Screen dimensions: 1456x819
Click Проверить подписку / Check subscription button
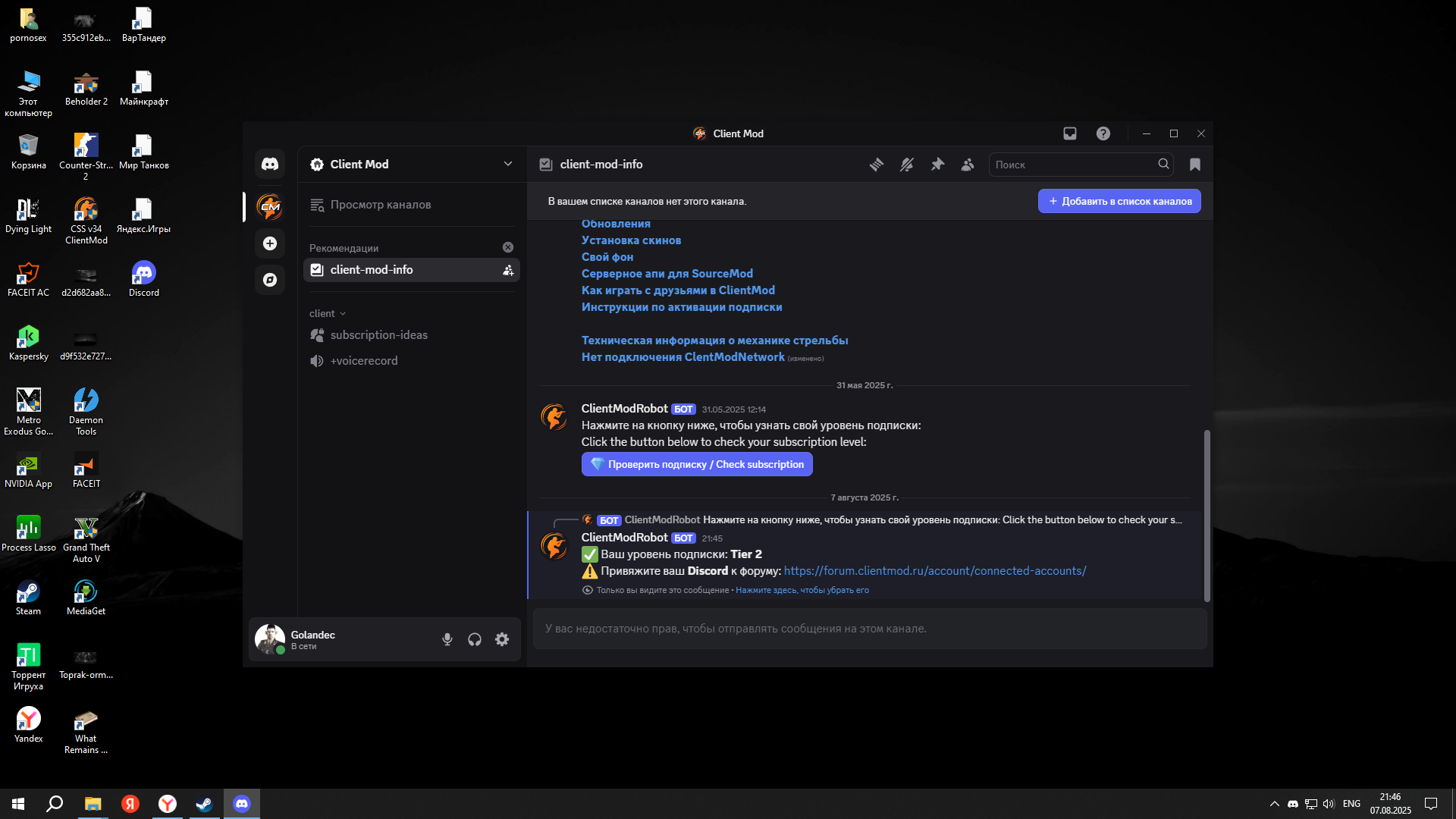(x=697, y=464)
